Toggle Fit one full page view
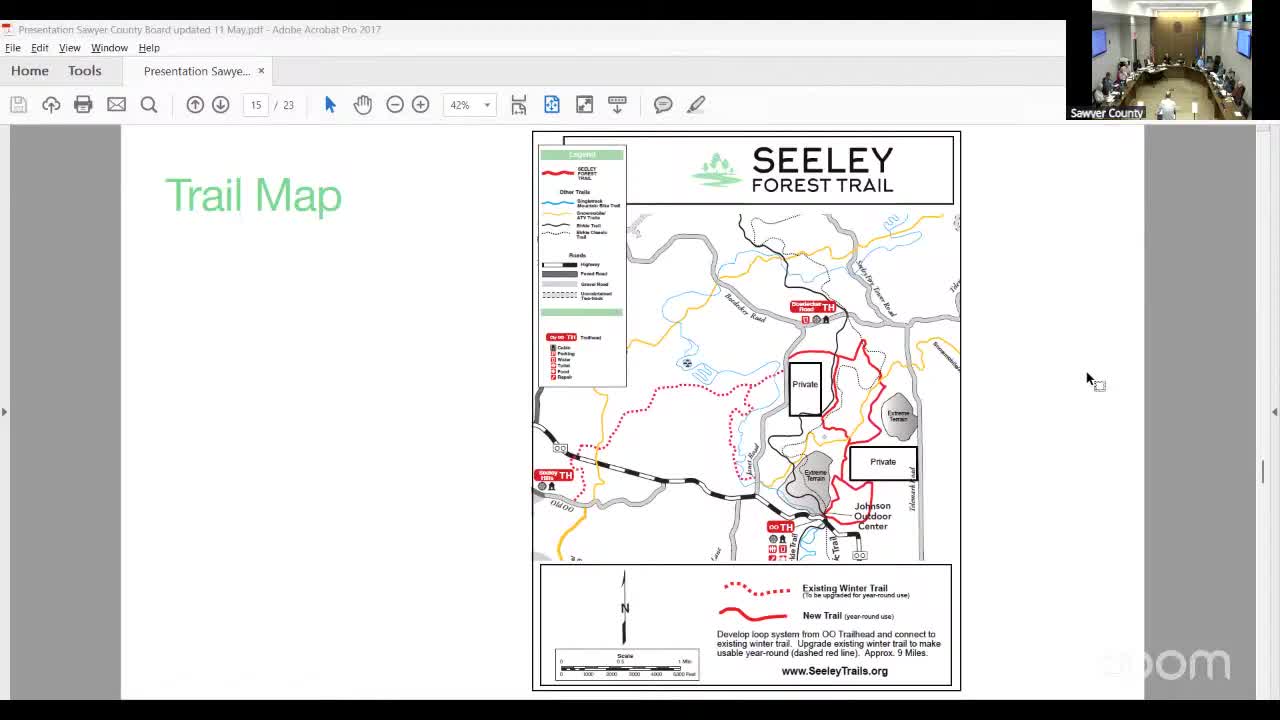 [552, 105]
